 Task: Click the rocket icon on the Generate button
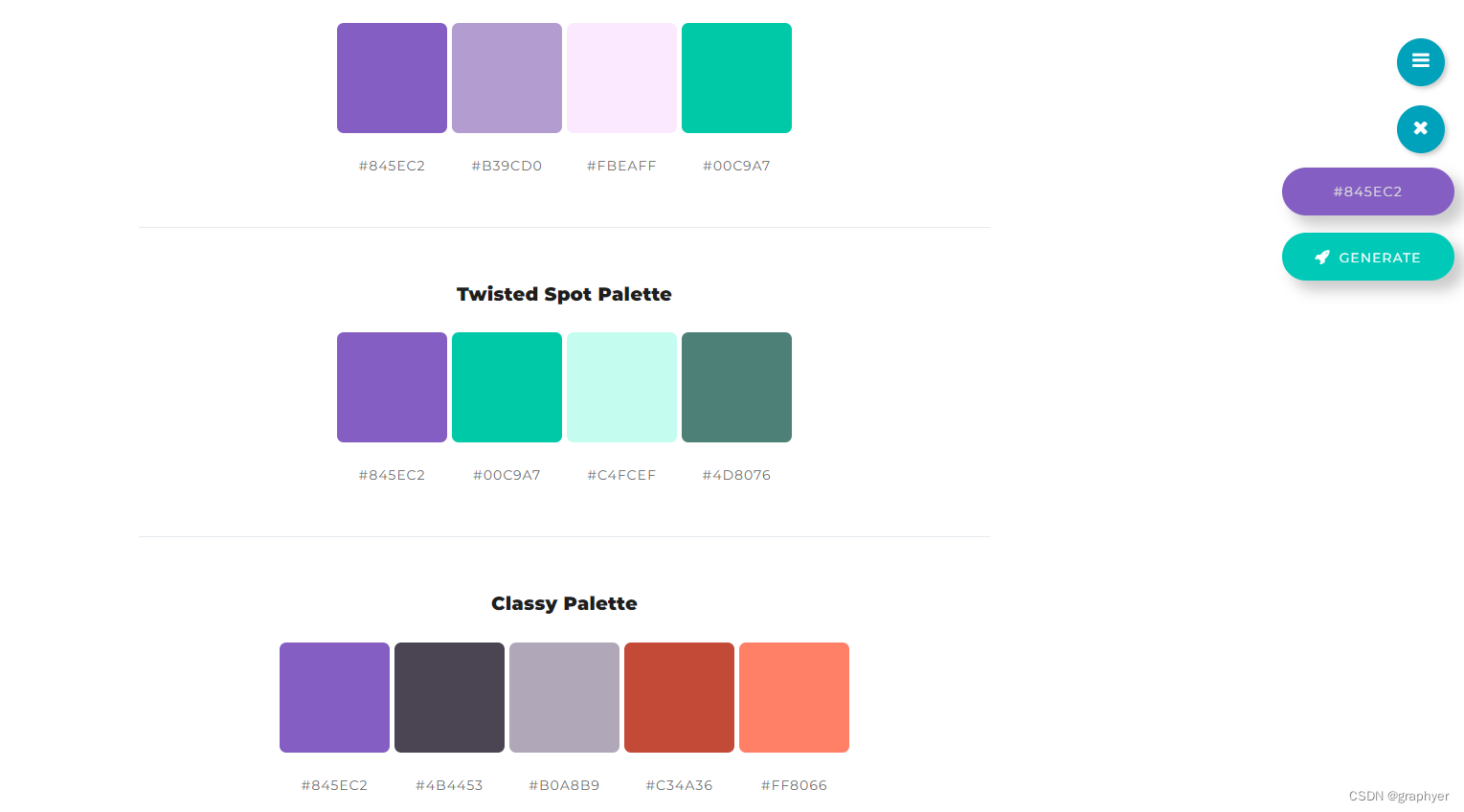click(x=1322, y=257)
